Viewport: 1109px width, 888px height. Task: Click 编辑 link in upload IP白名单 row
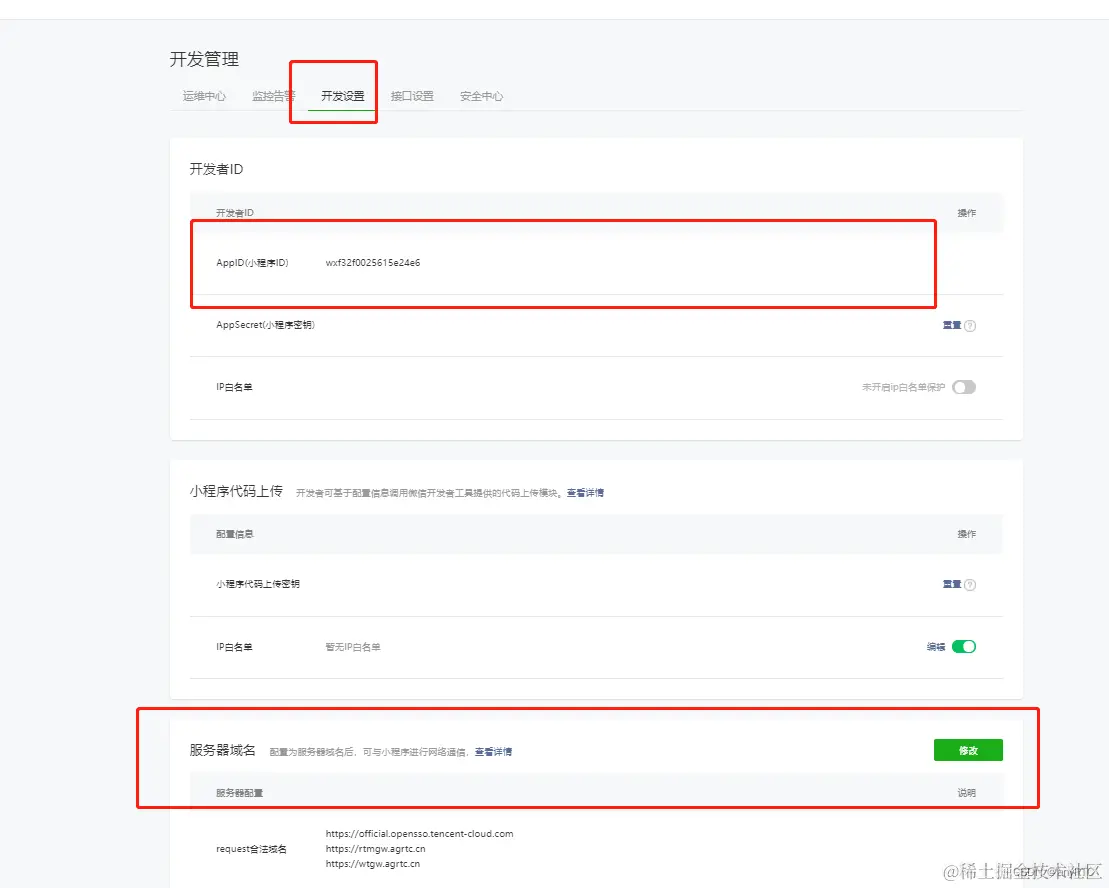(x=936, y=647)
